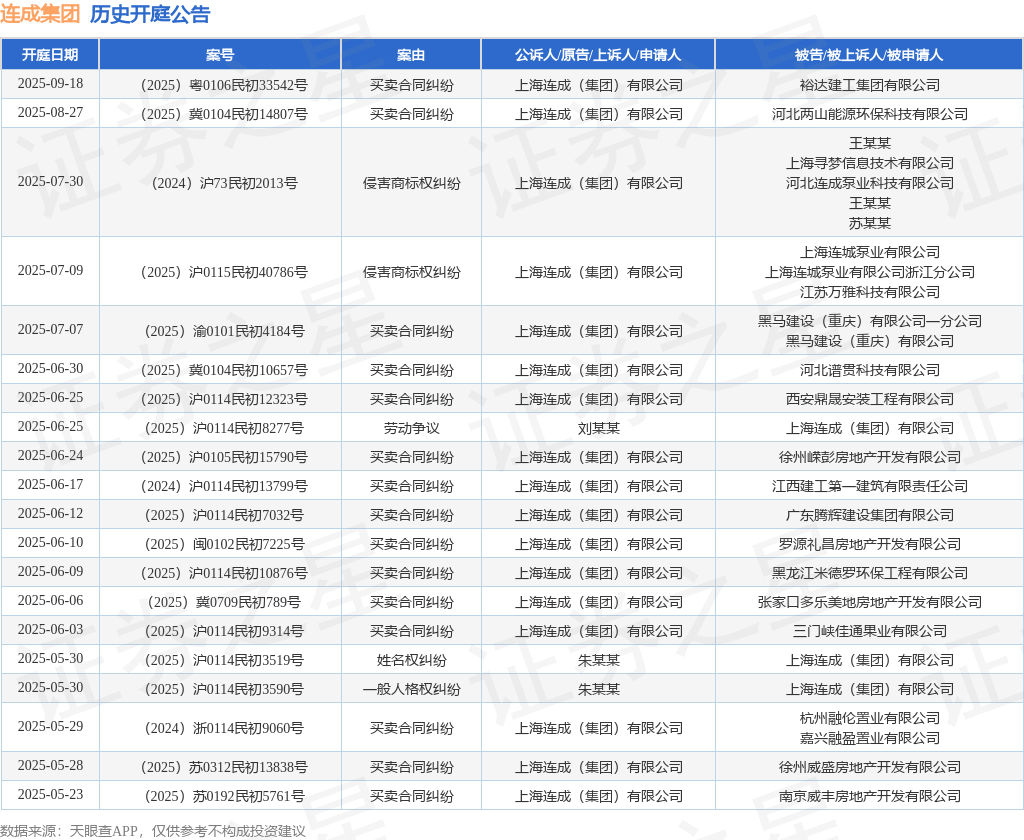Click date cell 2025-09-18
1024x840 pixels.
tap(50, 84)
